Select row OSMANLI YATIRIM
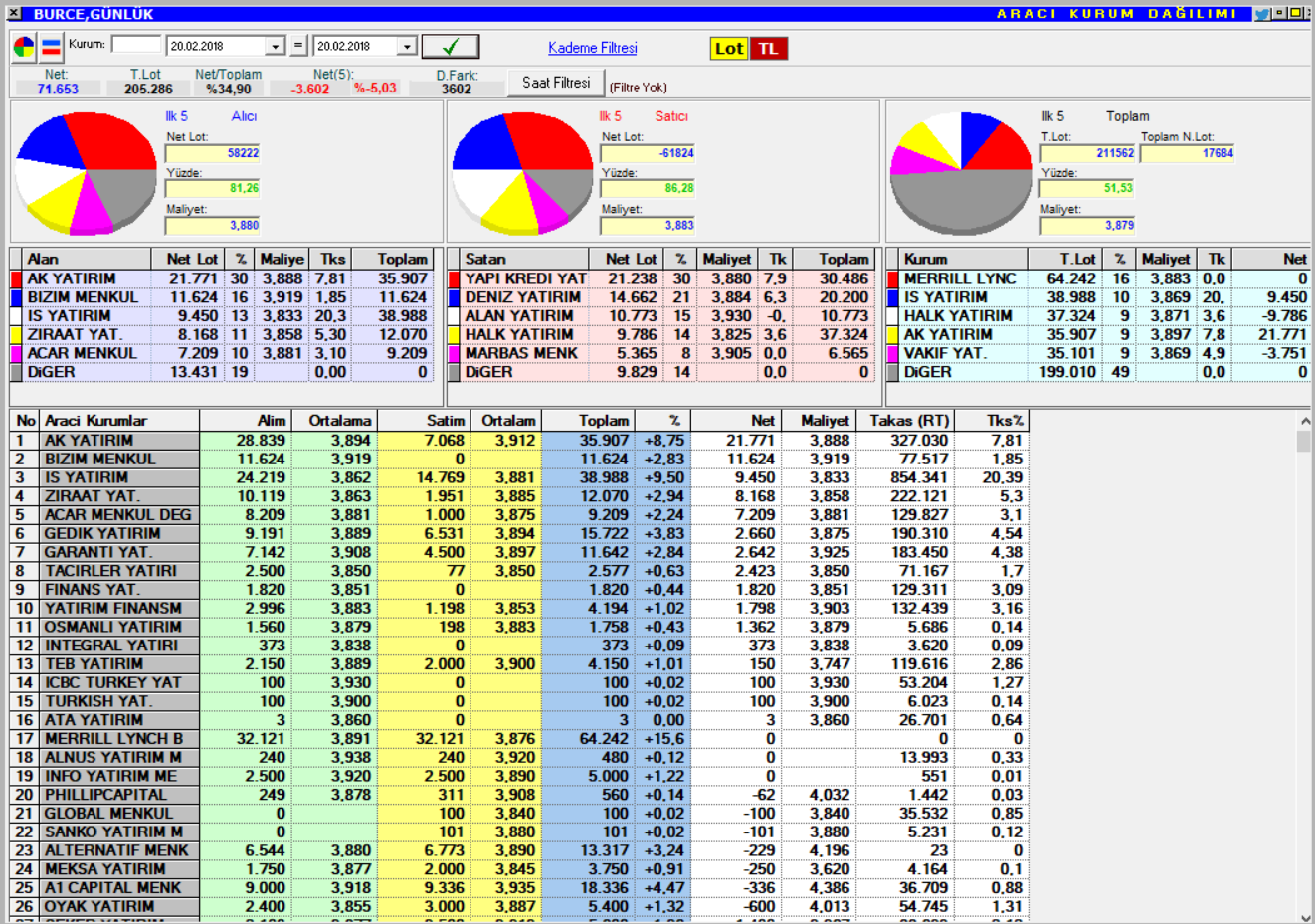Viewport: 1315px width, 924px height. pyautogui.click(x=519, y=627)
